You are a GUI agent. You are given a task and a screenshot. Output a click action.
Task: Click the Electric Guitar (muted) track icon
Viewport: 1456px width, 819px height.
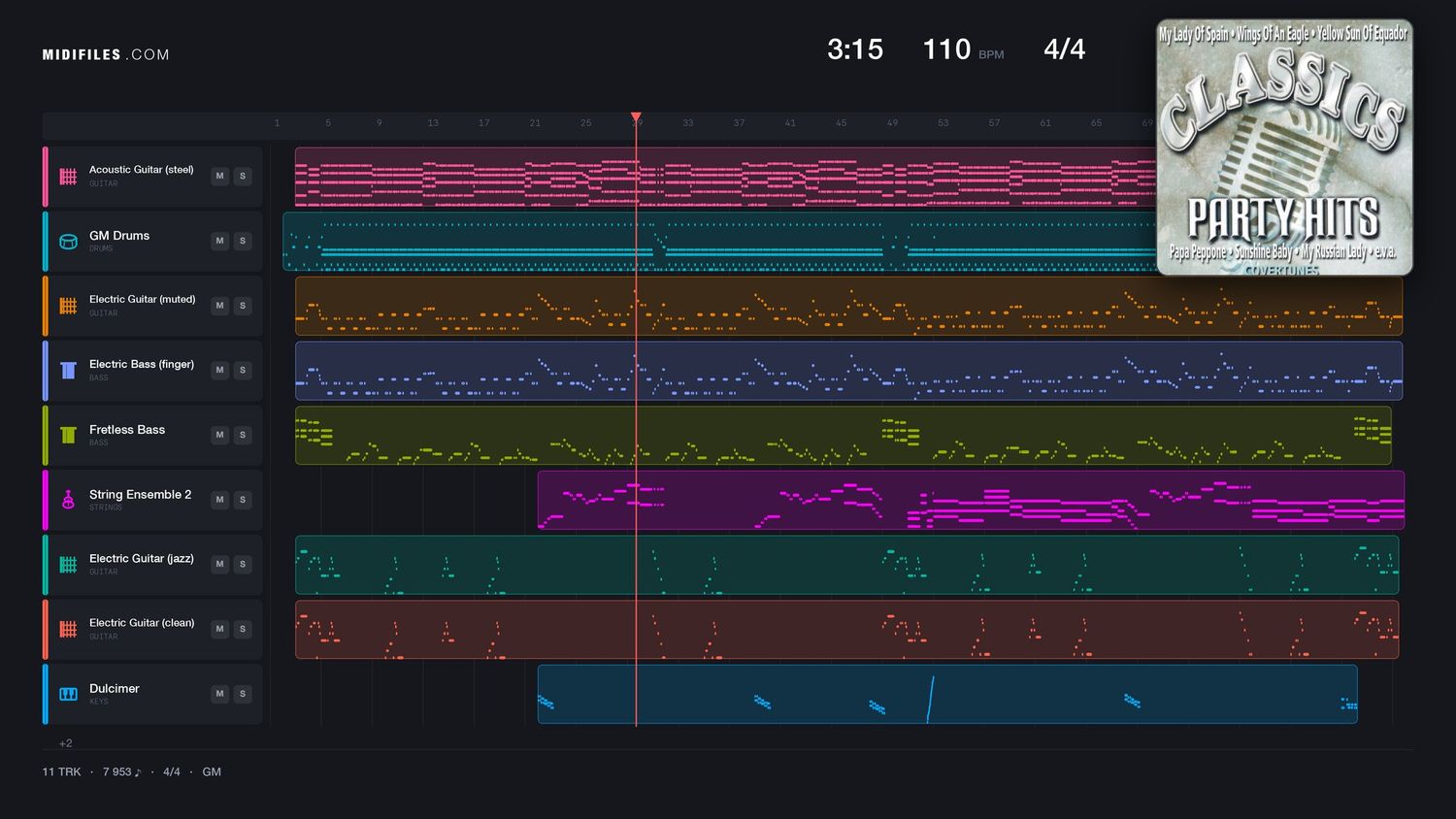coord(68,306)
